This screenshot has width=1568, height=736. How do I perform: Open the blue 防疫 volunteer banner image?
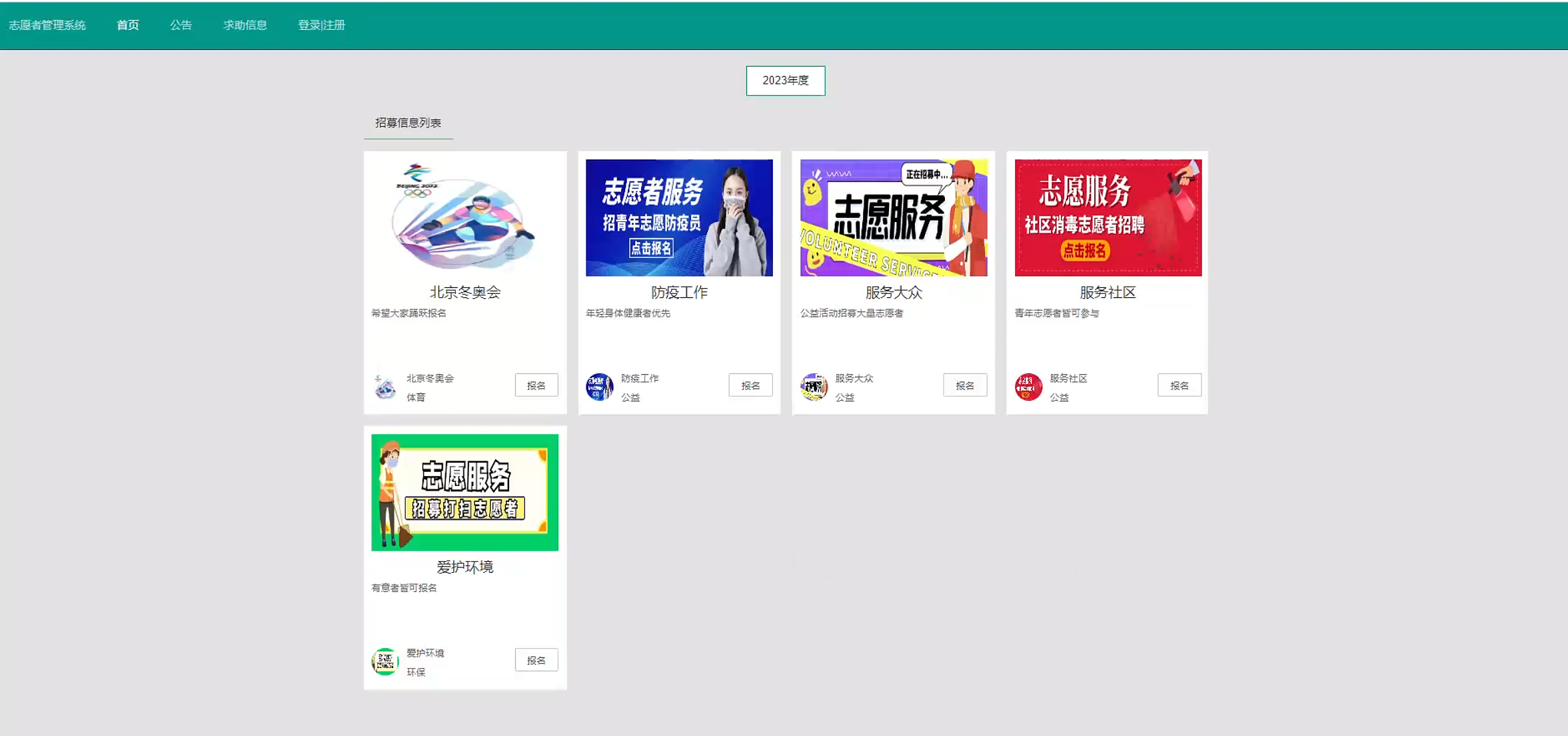(x=679, y=217)
